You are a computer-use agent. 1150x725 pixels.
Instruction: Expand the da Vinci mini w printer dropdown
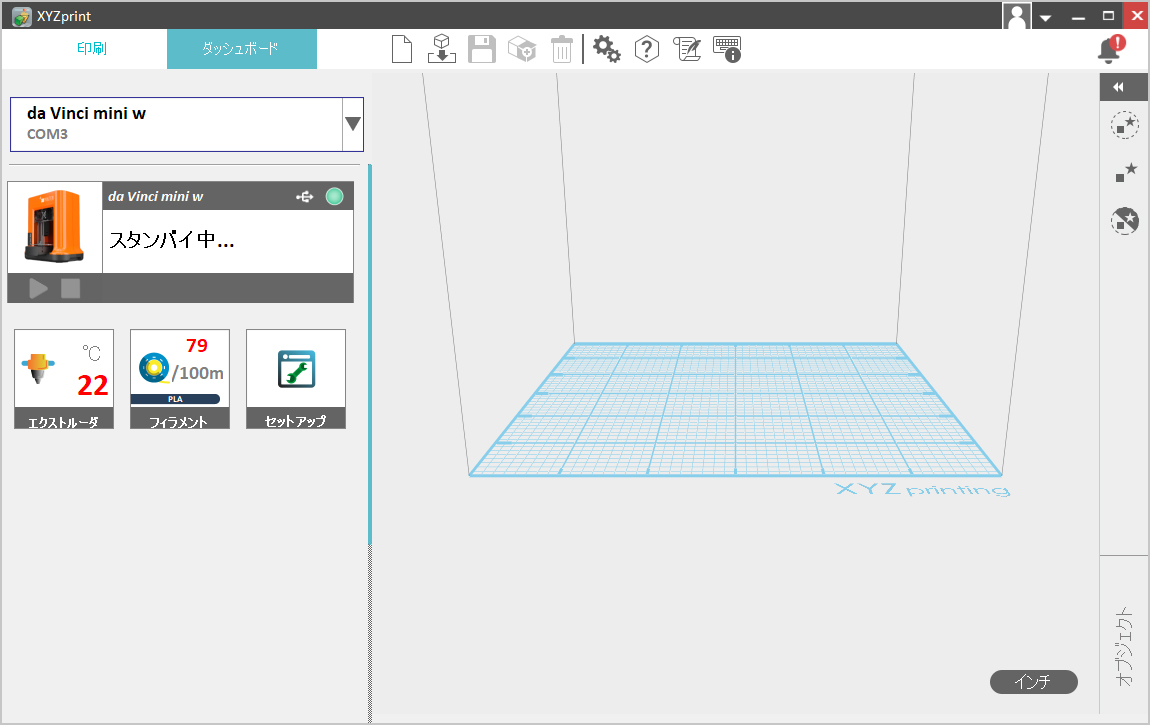[x=352, y=124]
